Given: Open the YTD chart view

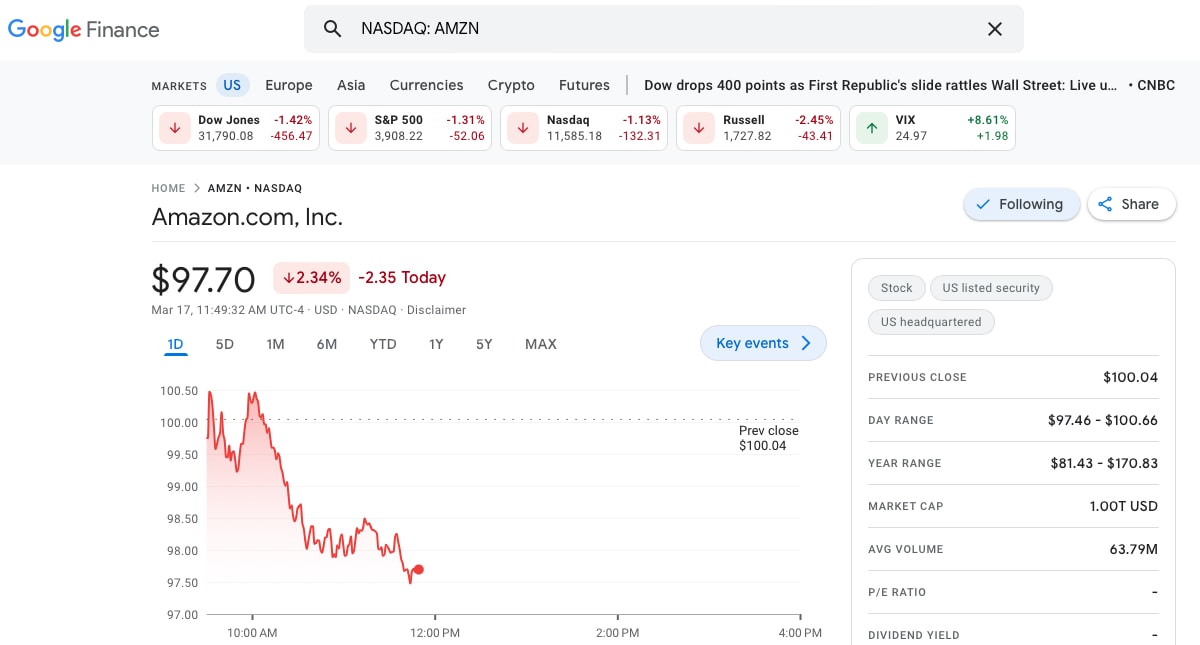Looking at the screenshot, I should tap(382, 343).
